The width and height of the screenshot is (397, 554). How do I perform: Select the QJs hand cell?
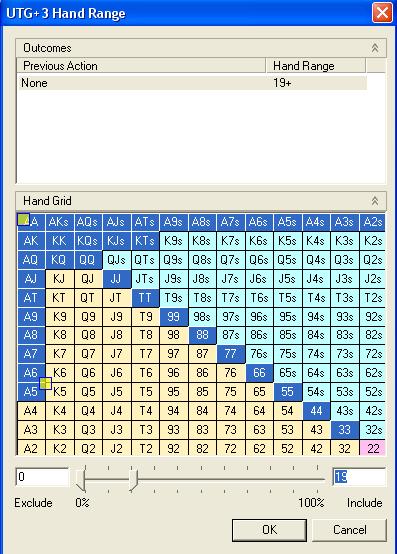tap(117, 260)
